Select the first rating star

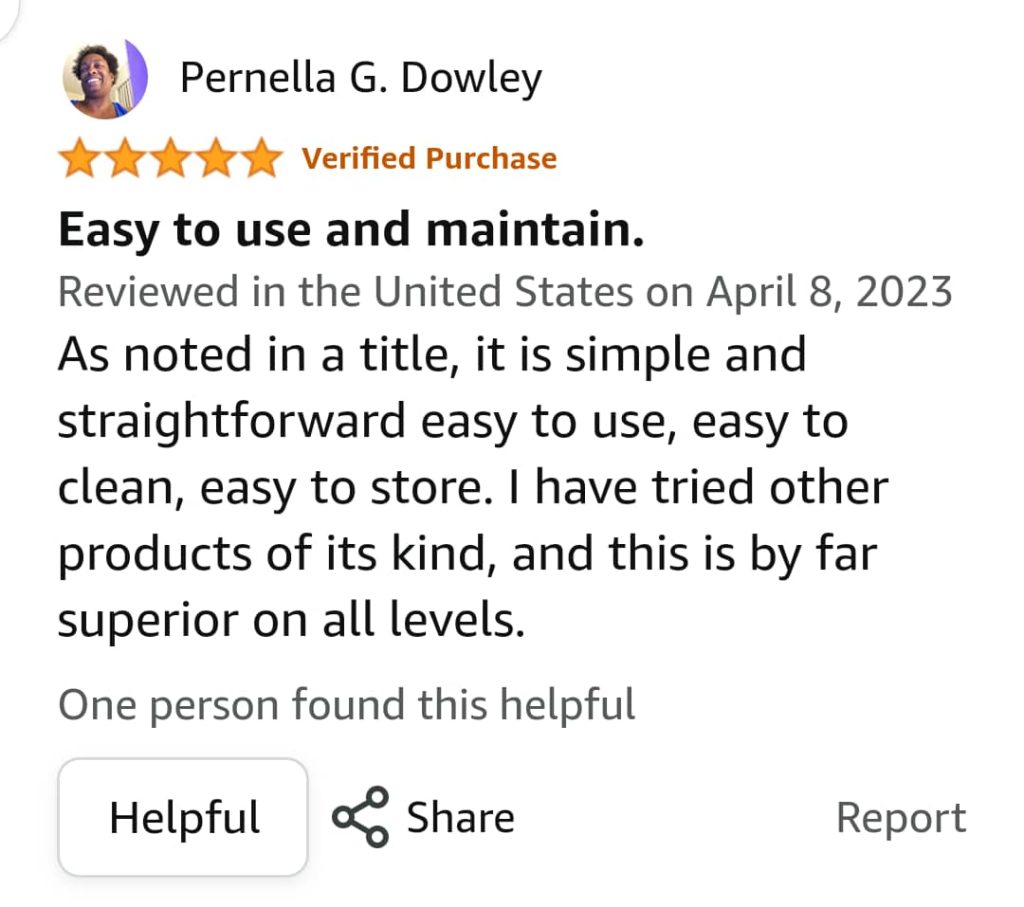click(x=81, y=158)
